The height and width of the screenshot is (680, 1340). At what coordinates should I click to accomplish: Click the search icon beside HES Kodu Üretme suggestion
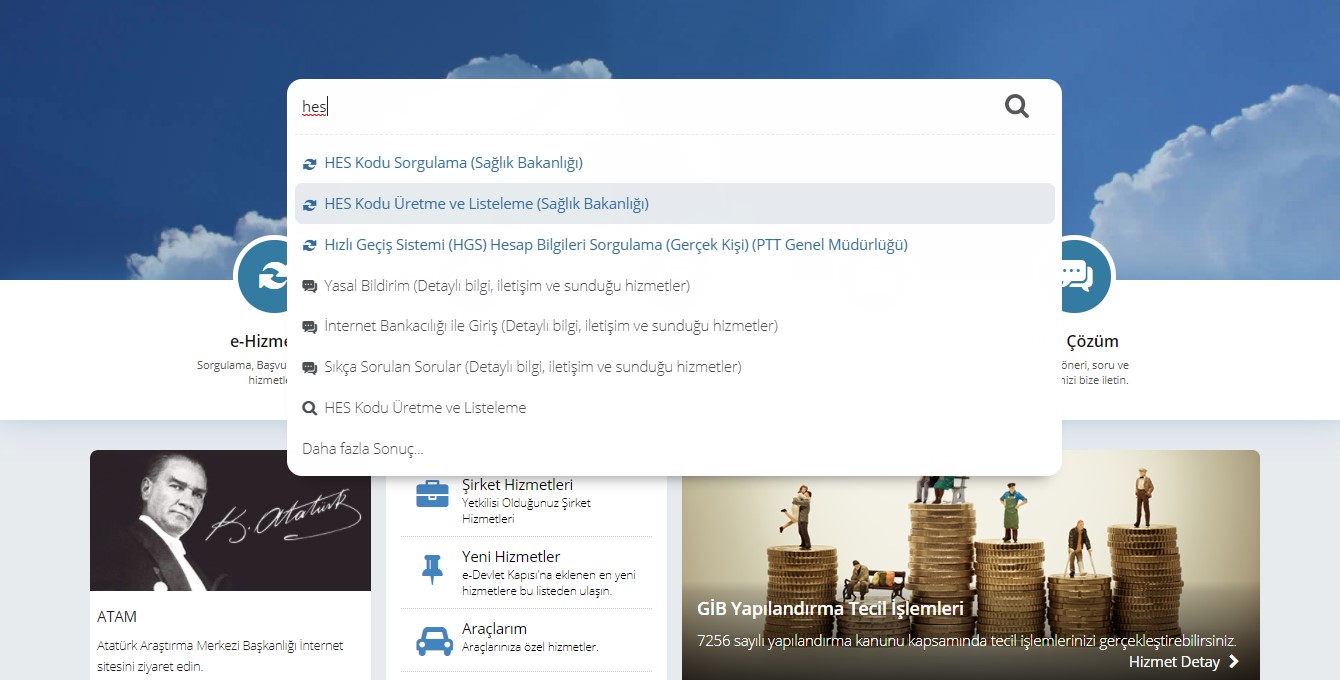pos(309,408)
